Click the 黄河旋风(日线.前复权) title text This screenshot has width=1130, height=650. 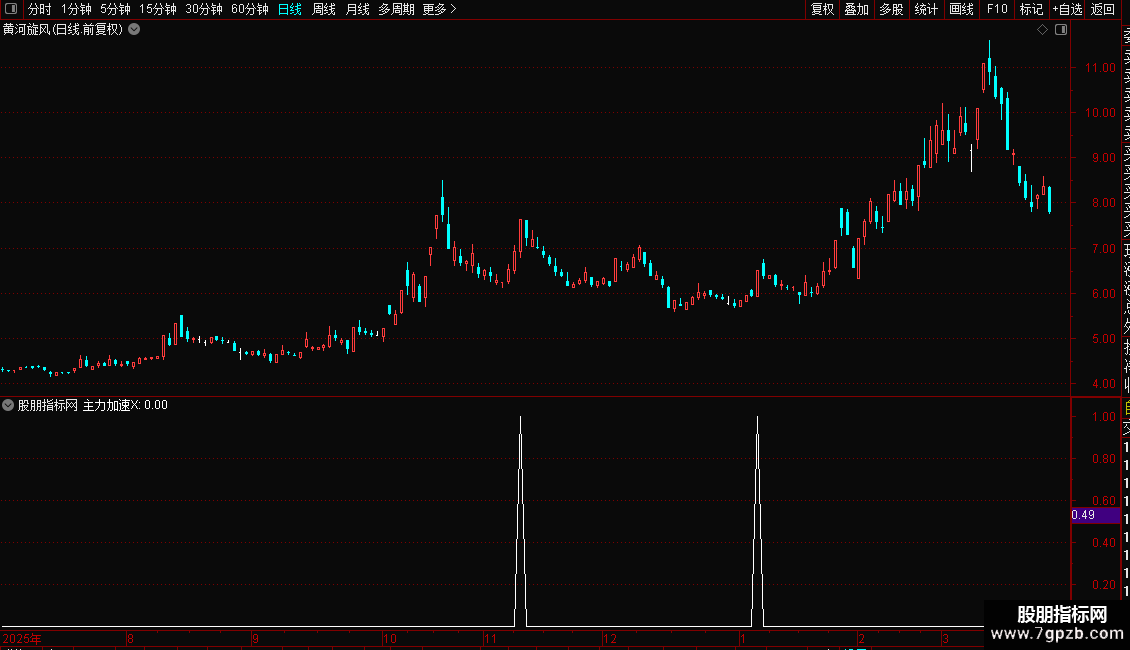pyautogui.click(x=63, y=30)
